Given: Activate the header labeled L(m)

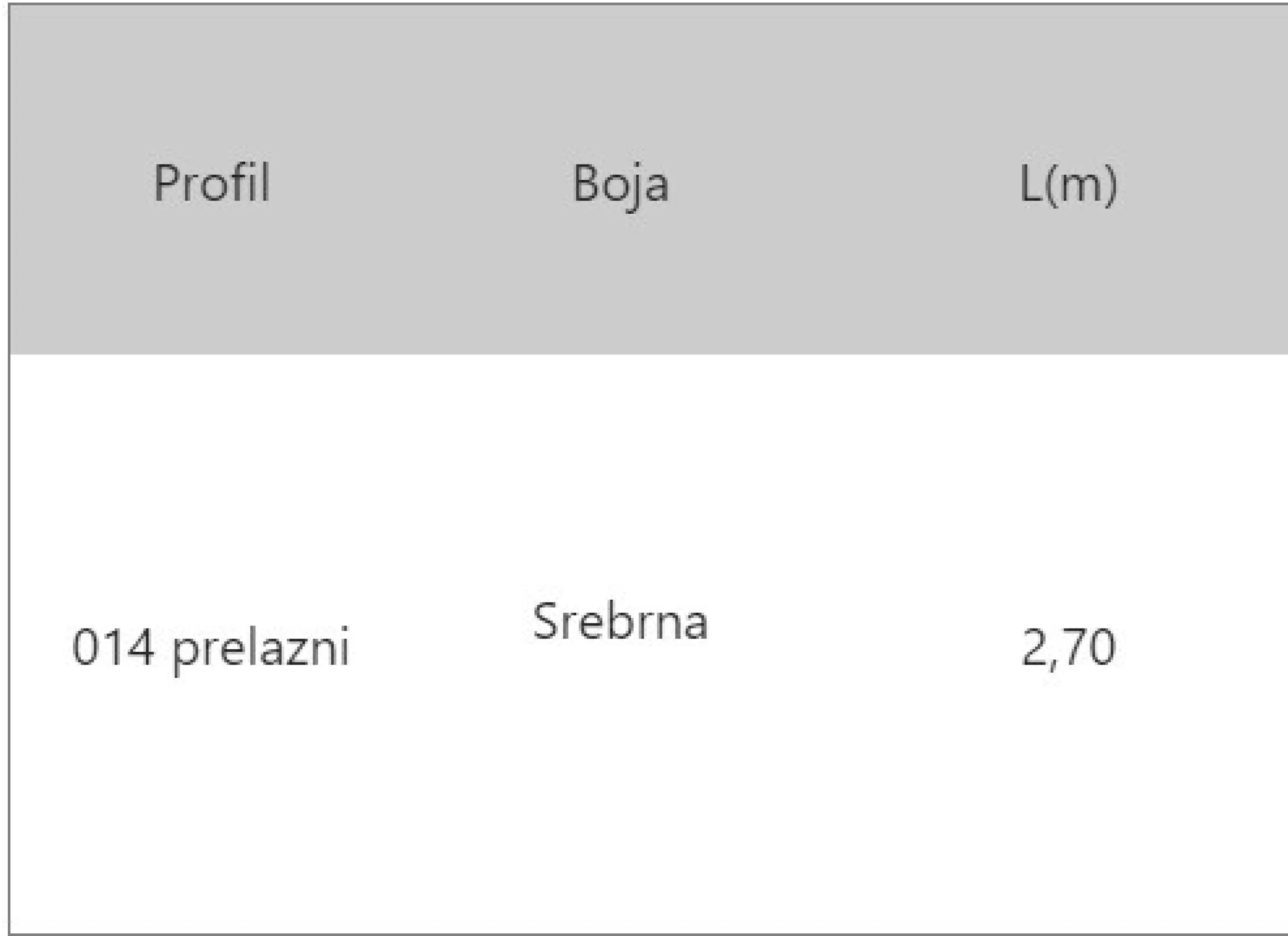Looking at the screenshot, I should click(x=1068, y=185).
